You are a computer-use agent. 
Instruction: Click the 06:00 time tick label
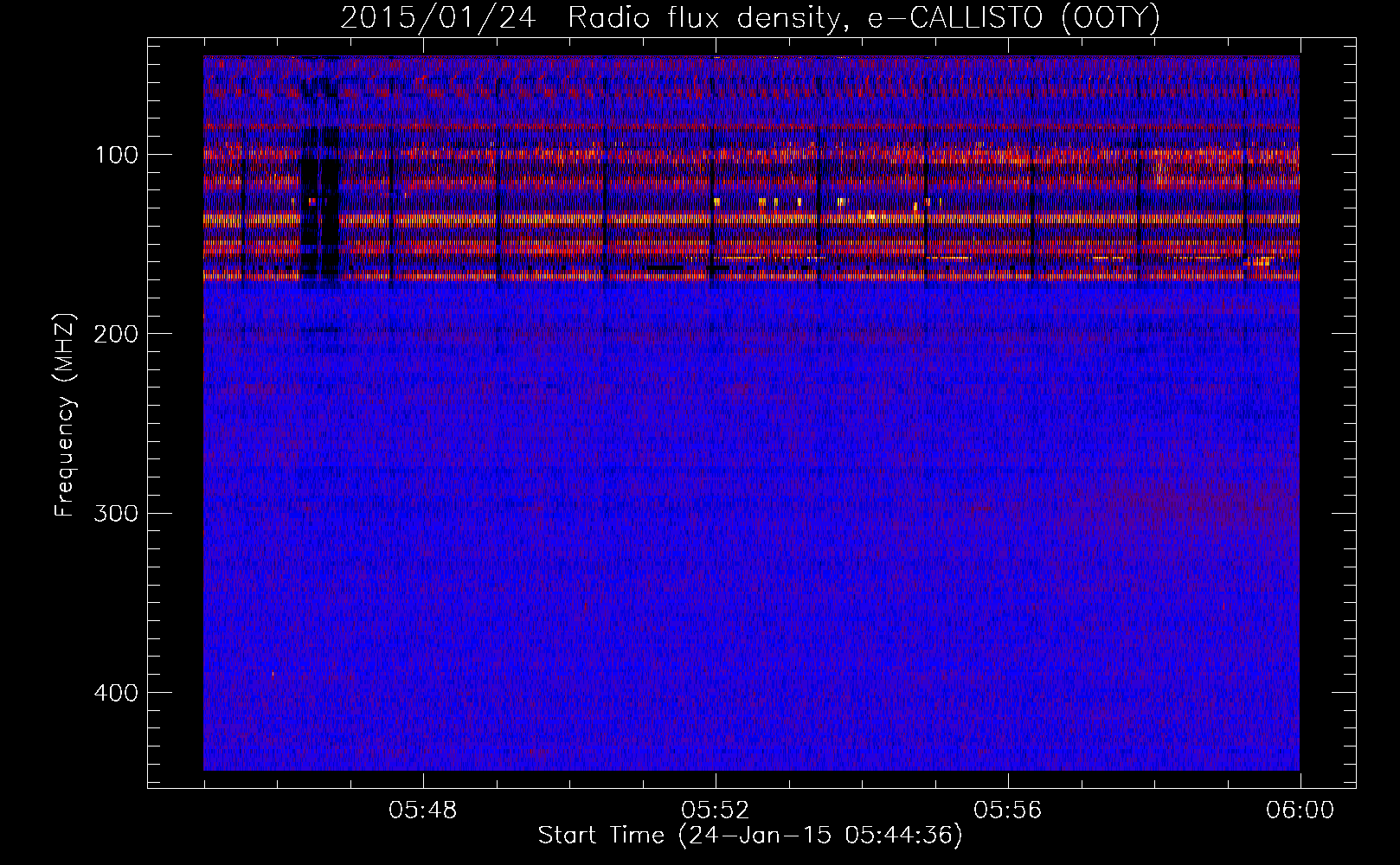1300,811
